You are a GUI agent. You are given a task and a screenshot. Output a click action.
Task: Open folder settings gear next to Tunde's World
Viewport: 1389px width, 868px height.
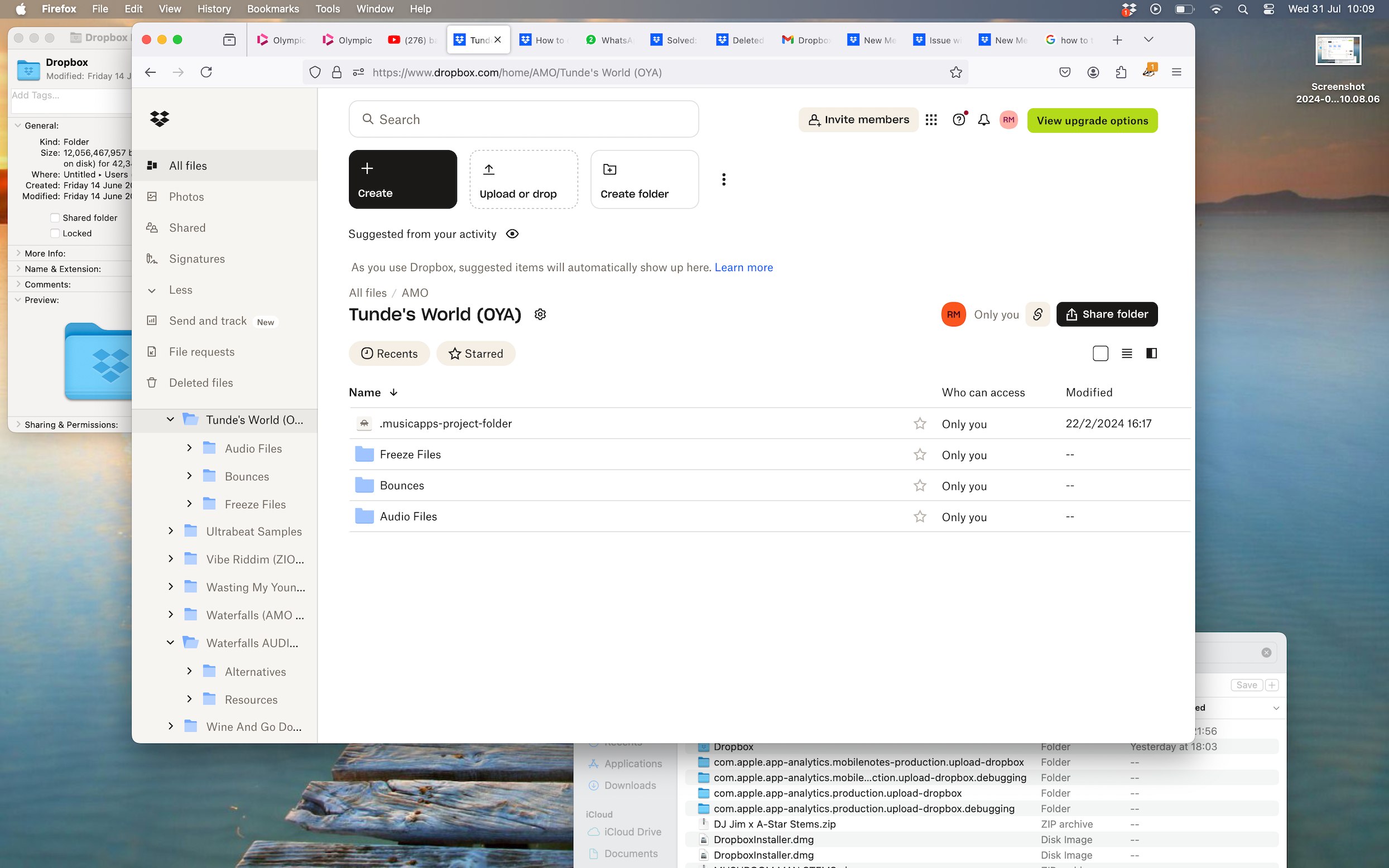pos(540,315)
